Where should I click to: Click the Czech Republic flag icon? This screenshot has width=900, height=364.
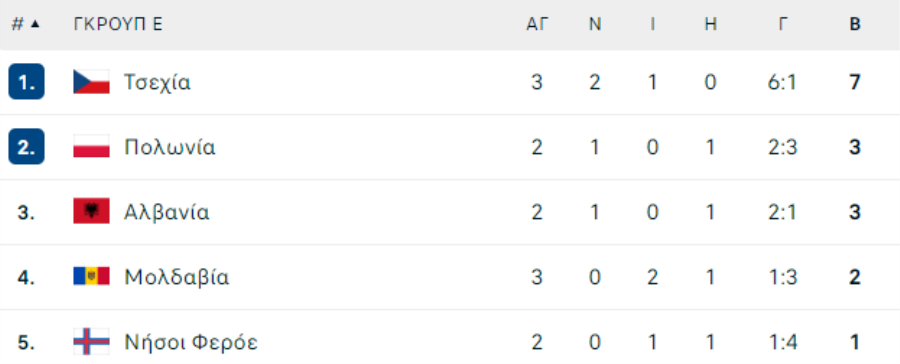click(x=91, y=82)
